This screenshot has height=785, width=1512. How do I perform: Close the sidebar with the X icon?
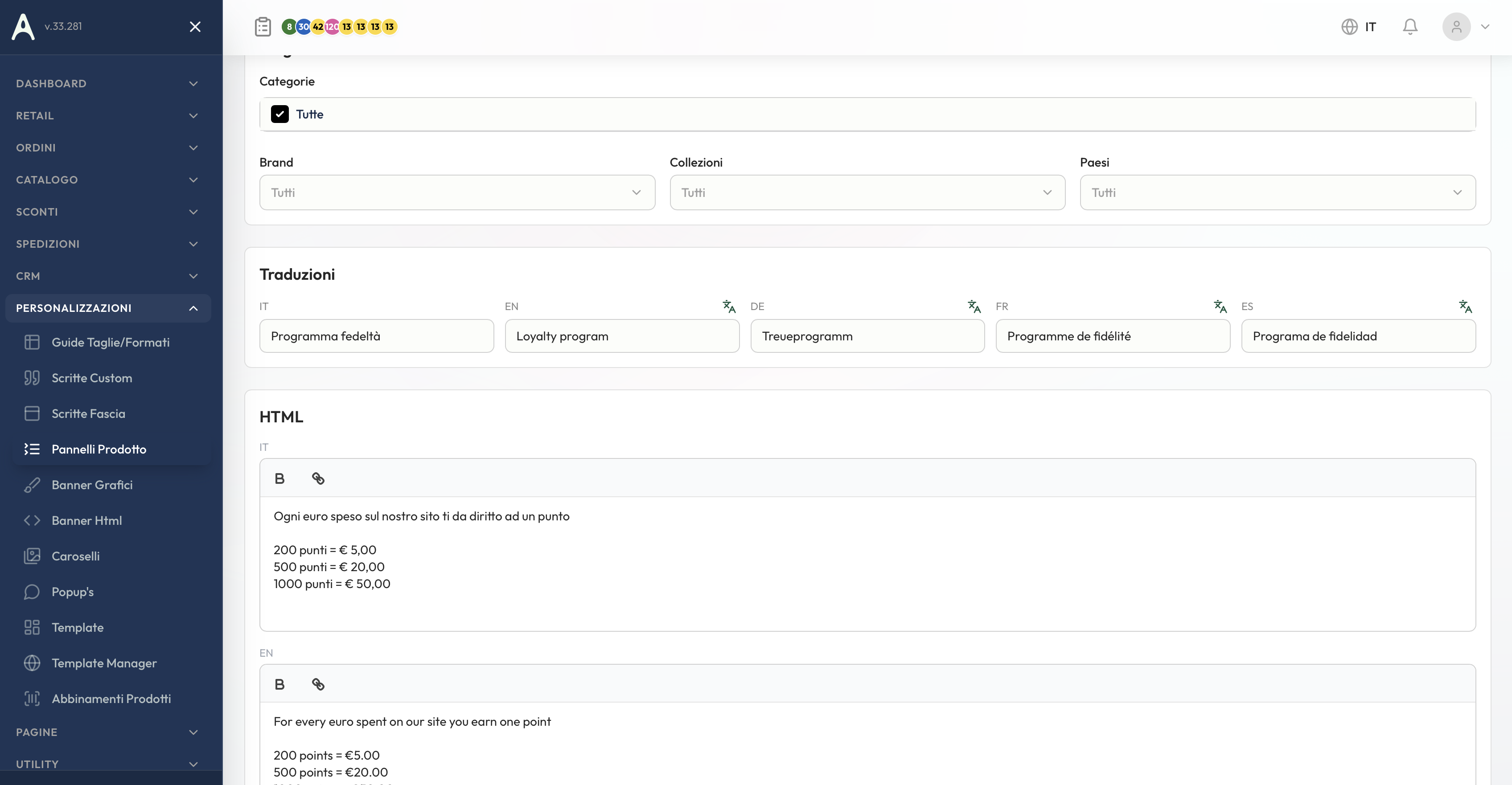(x=195, y=27)
